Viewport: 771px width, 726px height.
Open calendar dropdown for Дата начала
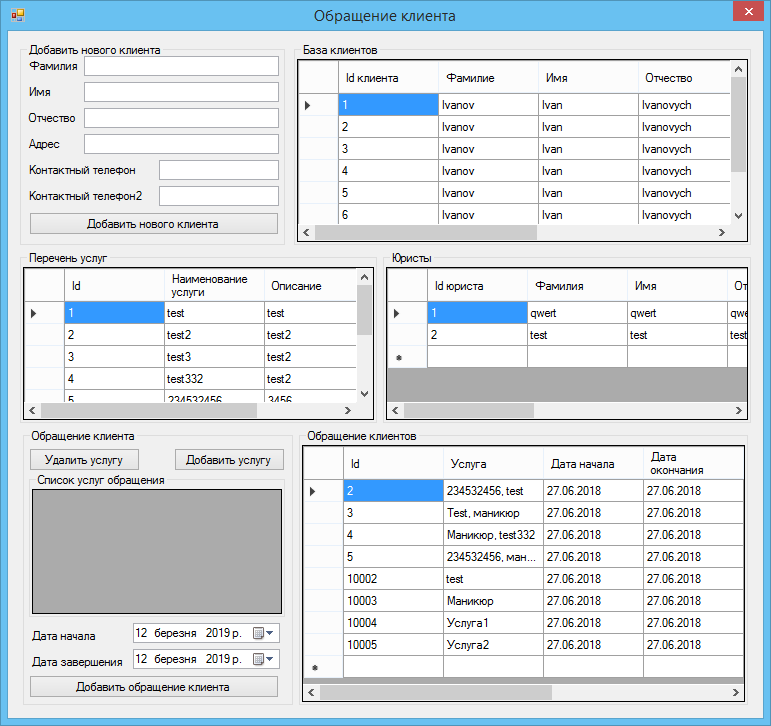[264, 633]
